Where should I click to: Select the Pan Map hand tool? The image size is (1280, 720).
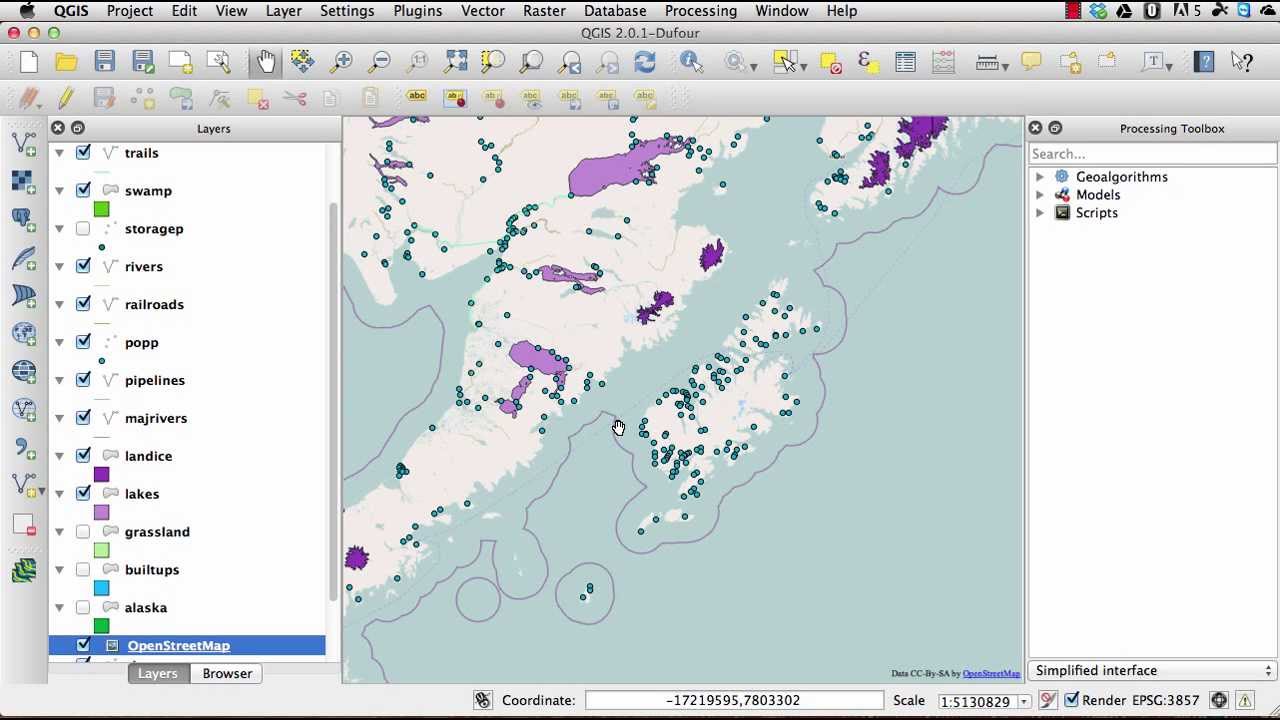(x=266, y=62)
